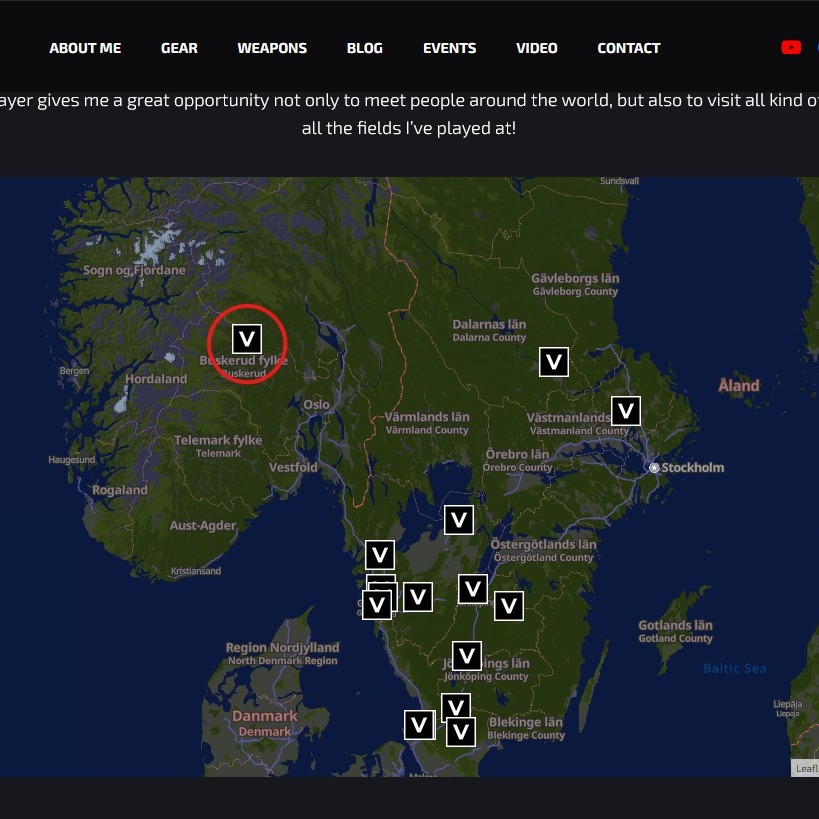Click the Stockholm city label on the map
Screen dimensions: 819x819
[692, 467]
